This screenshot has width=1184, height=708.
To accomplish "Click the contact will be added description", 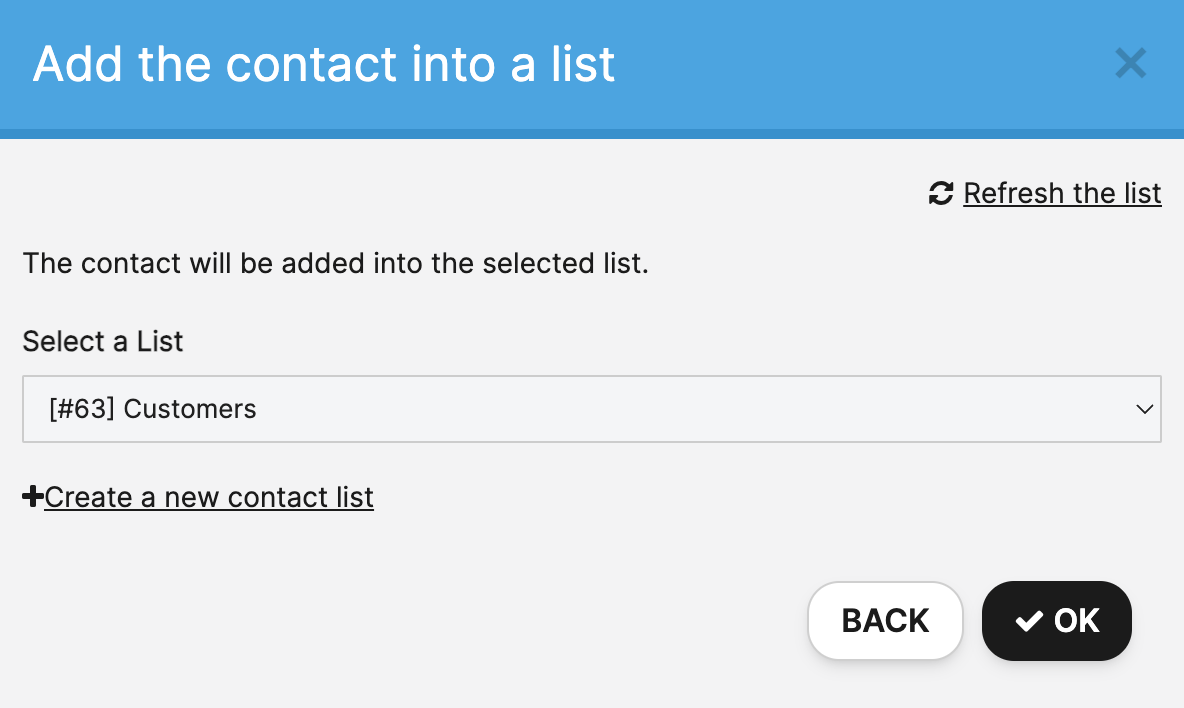I will pyautogui.click(x=335, y=263).
